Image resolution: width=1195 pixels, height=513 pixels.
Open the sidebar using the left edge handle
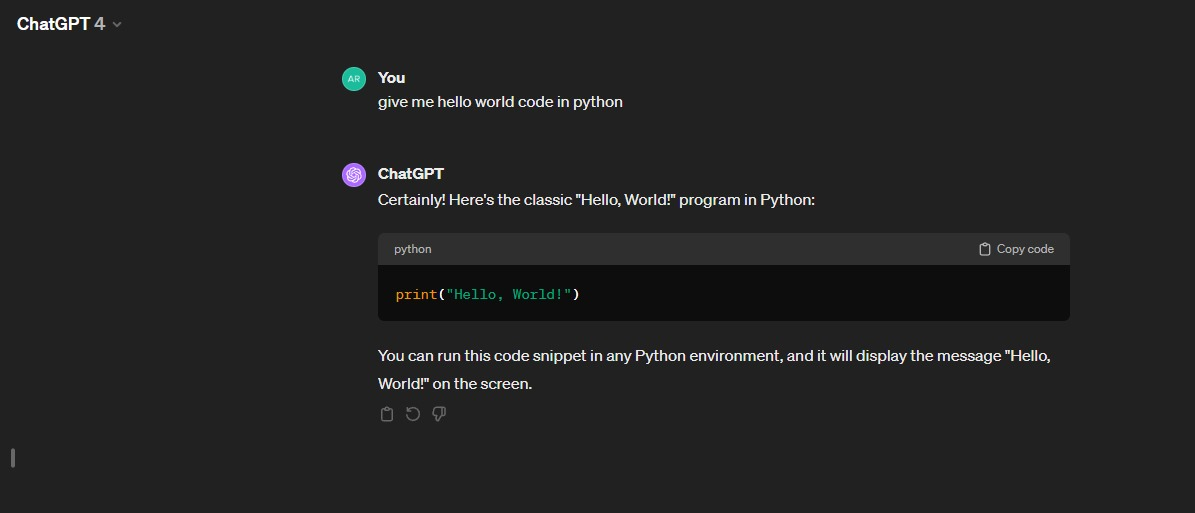tap(13, 458)
